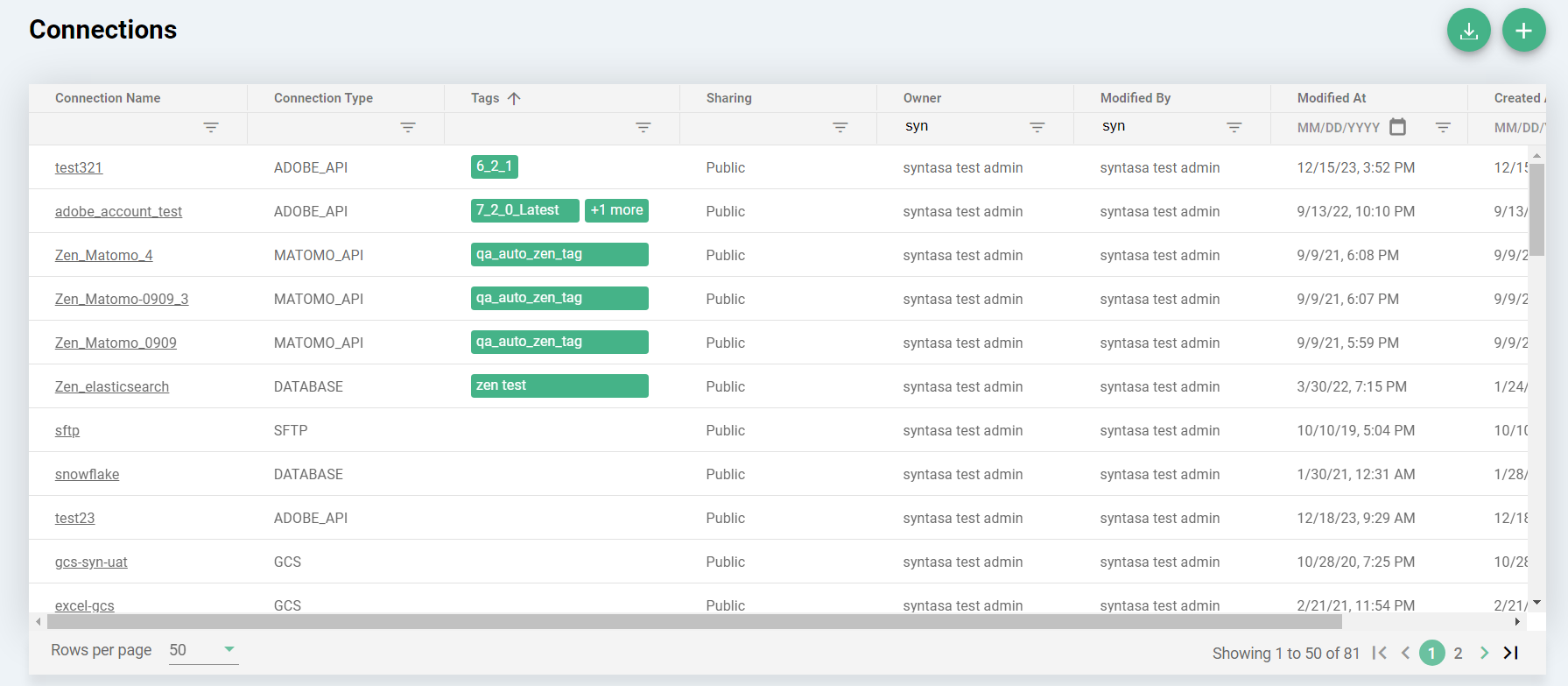Open filter menu for Tags column
The height and width of the screenshot is (686, 1568).
tap(643, 128)
